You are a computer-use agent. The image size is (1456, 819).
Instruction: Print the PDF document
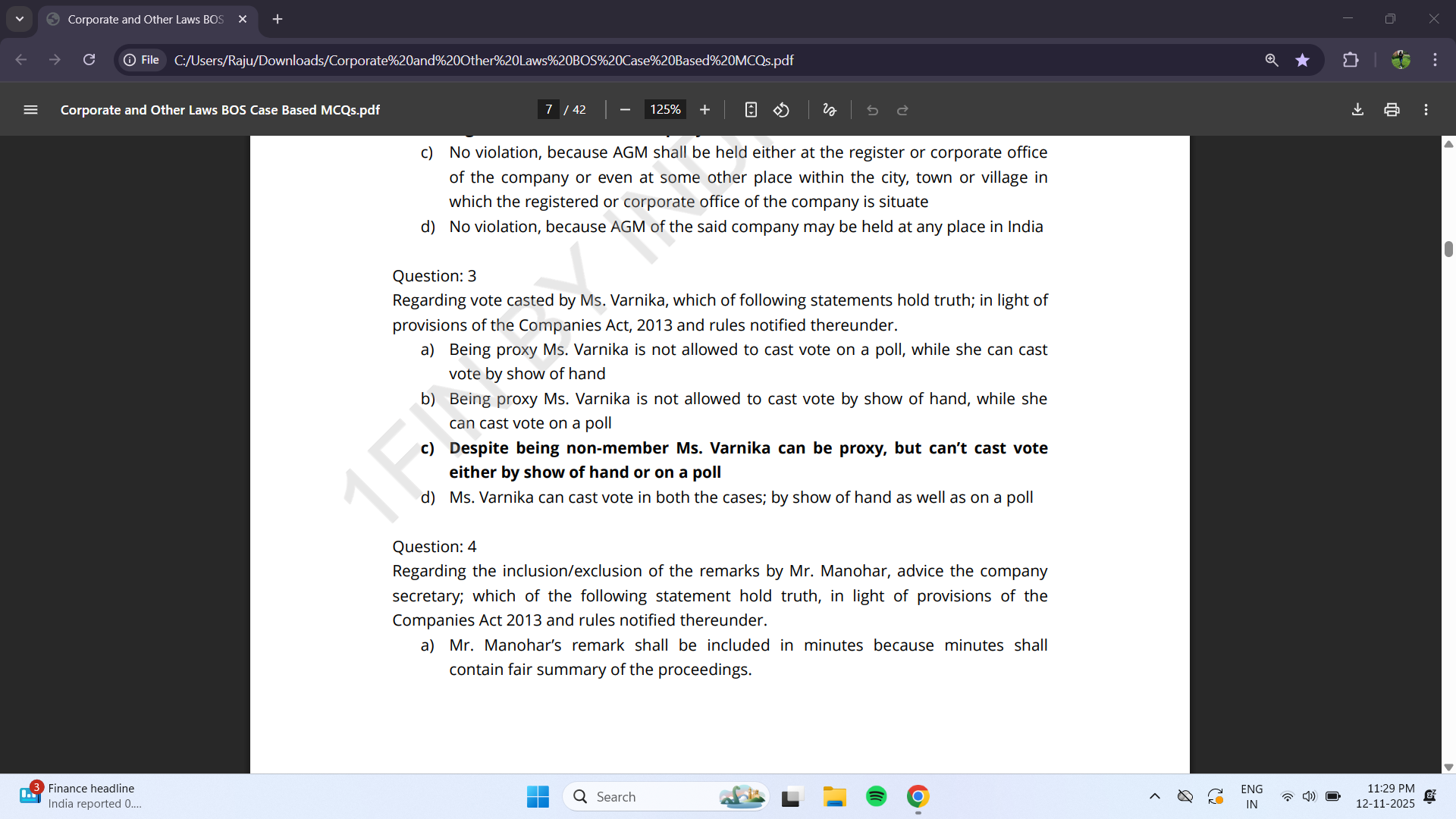[x=1392, y=110]
